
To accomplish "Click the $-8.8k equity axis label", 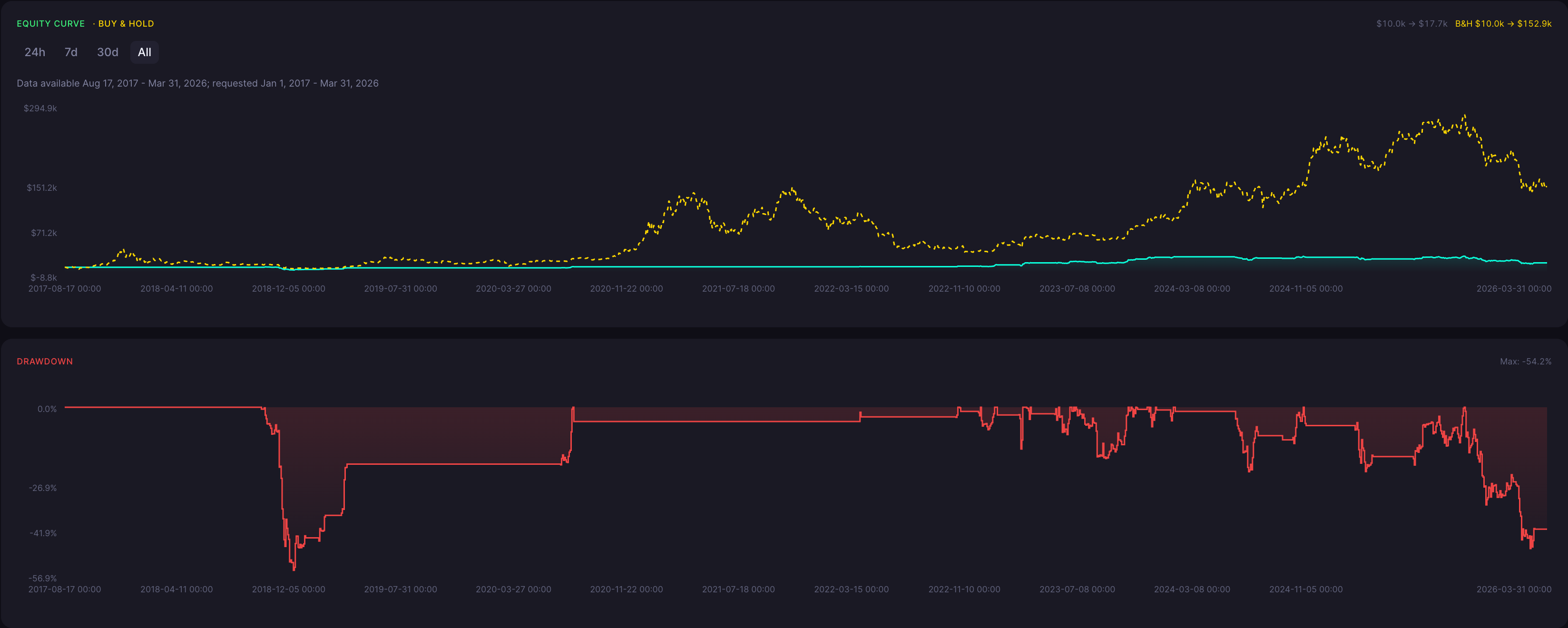I will click(44, 277).
